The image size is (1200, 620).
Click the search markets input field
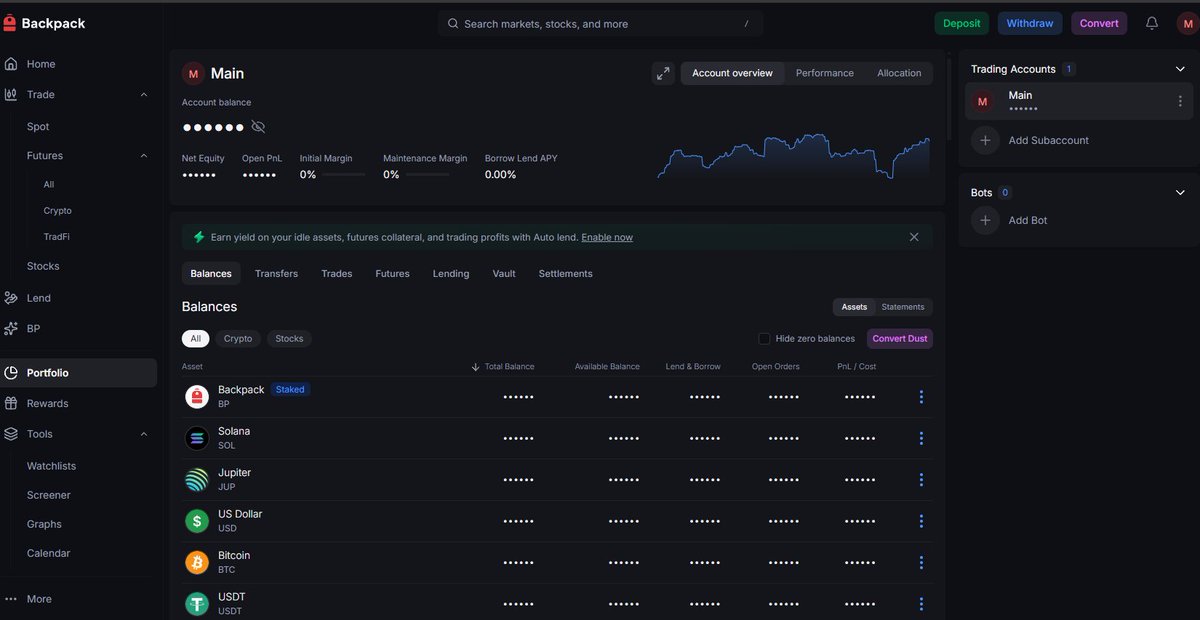tap(600, 23)
